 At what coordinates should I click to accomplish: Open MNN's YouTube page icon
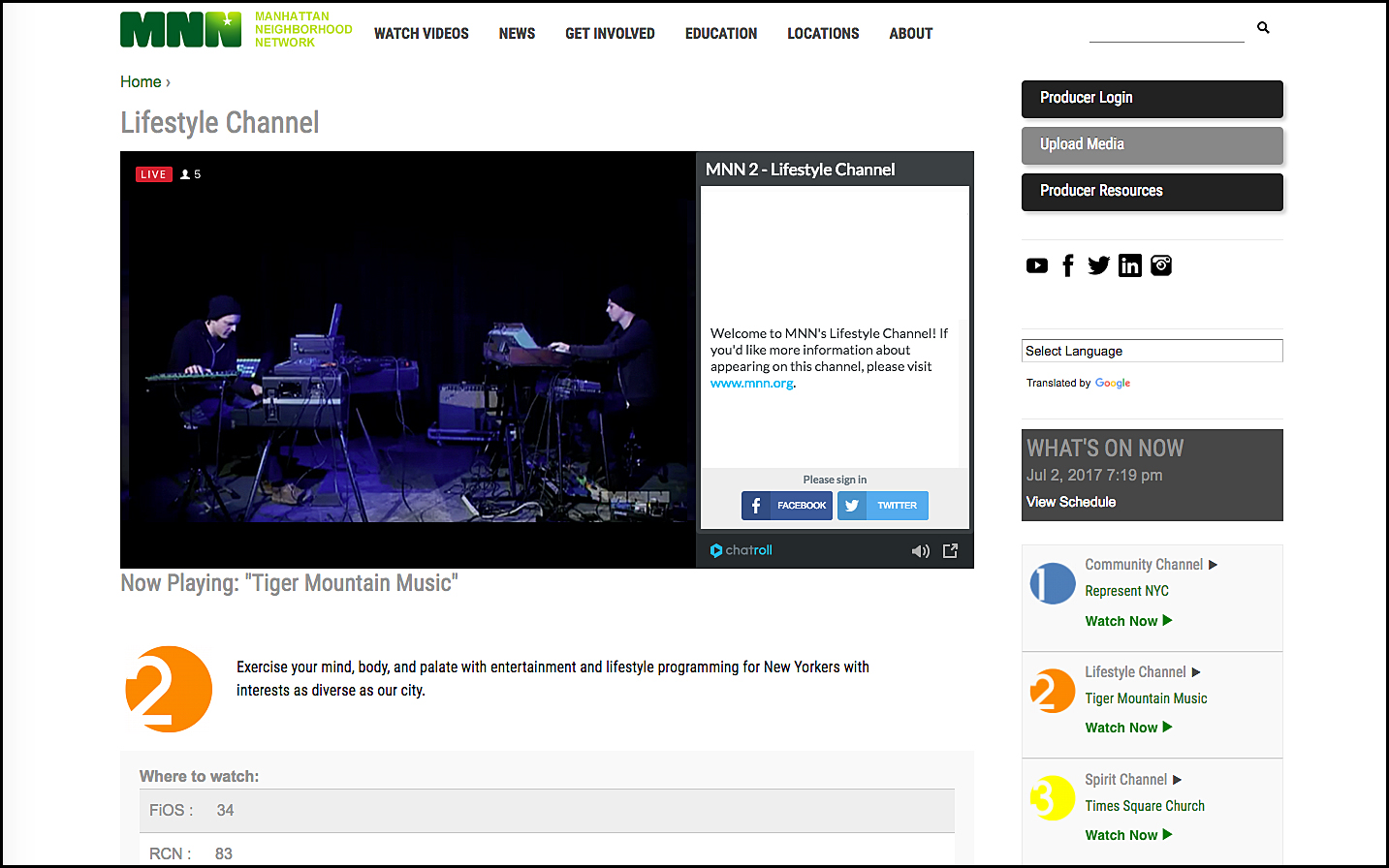pos(1037,265)
